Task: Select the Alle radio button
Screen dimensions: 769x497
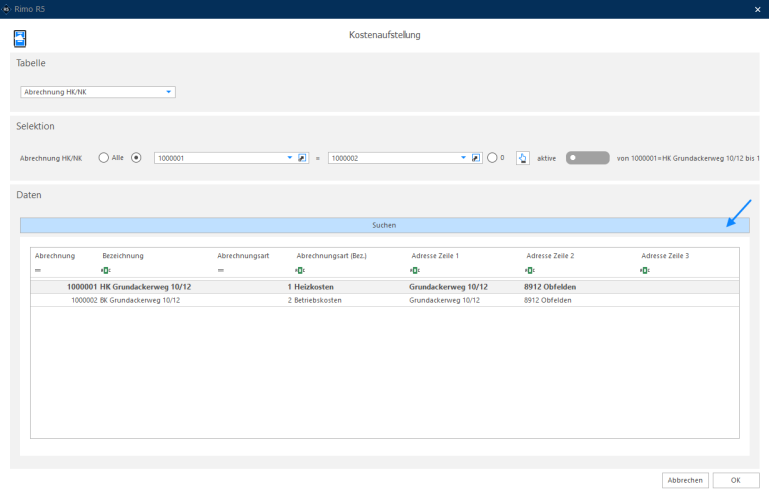Action: click(x=103, y=157)
